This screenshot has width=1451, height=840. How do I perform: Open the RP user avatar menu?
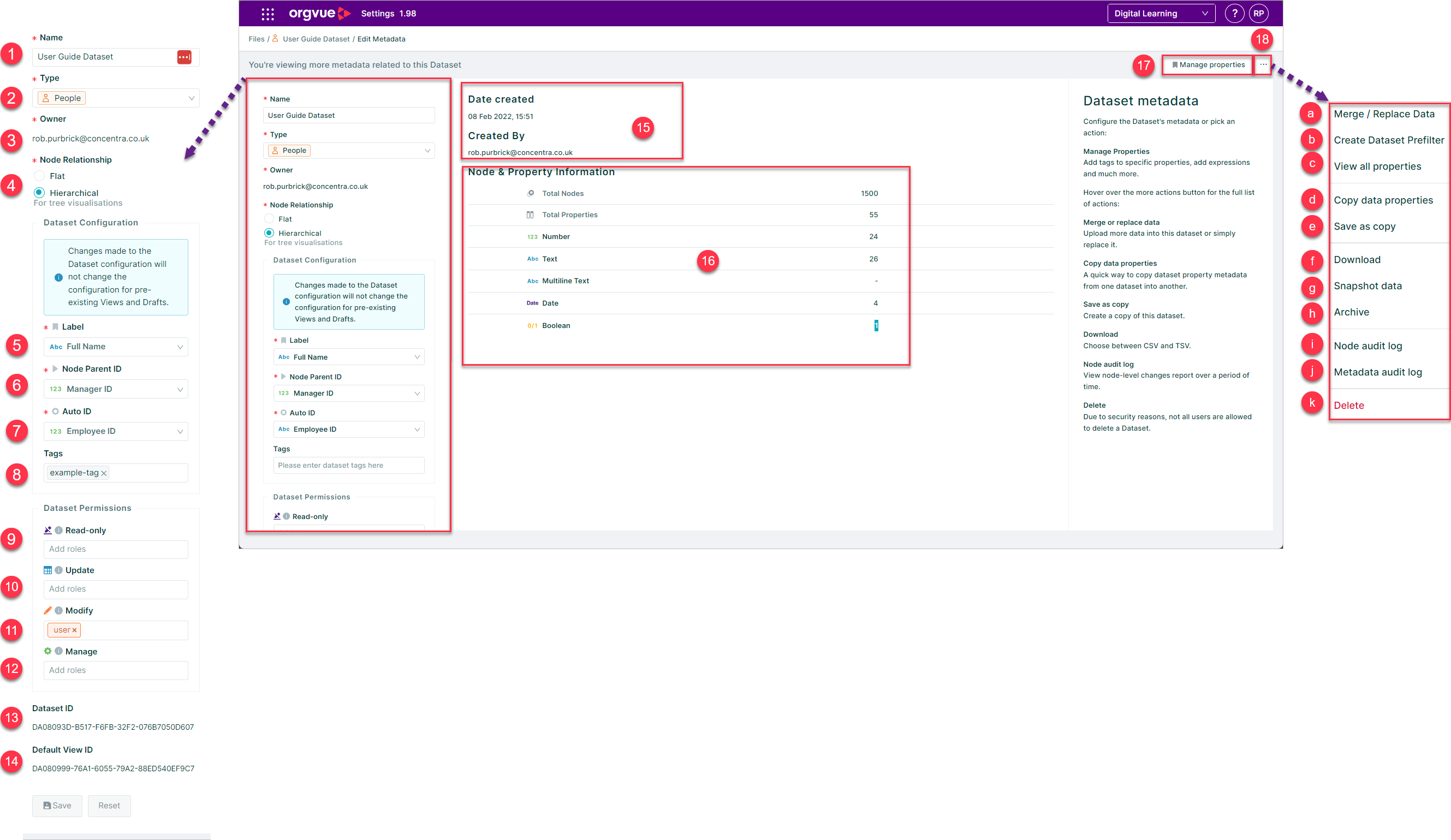(1258, 13)
